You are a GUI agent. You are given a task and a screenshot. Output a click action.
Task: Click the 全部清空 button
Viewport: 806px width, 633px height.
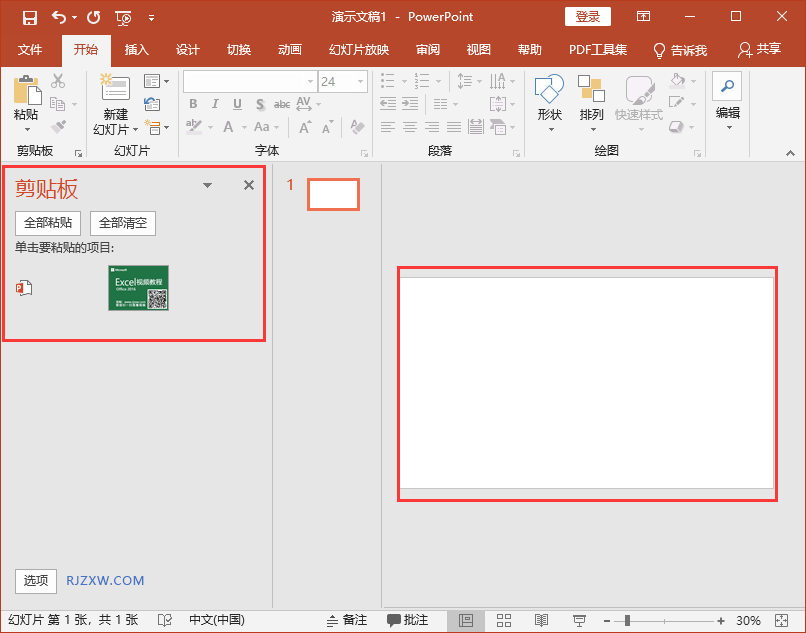pos(123,223)
